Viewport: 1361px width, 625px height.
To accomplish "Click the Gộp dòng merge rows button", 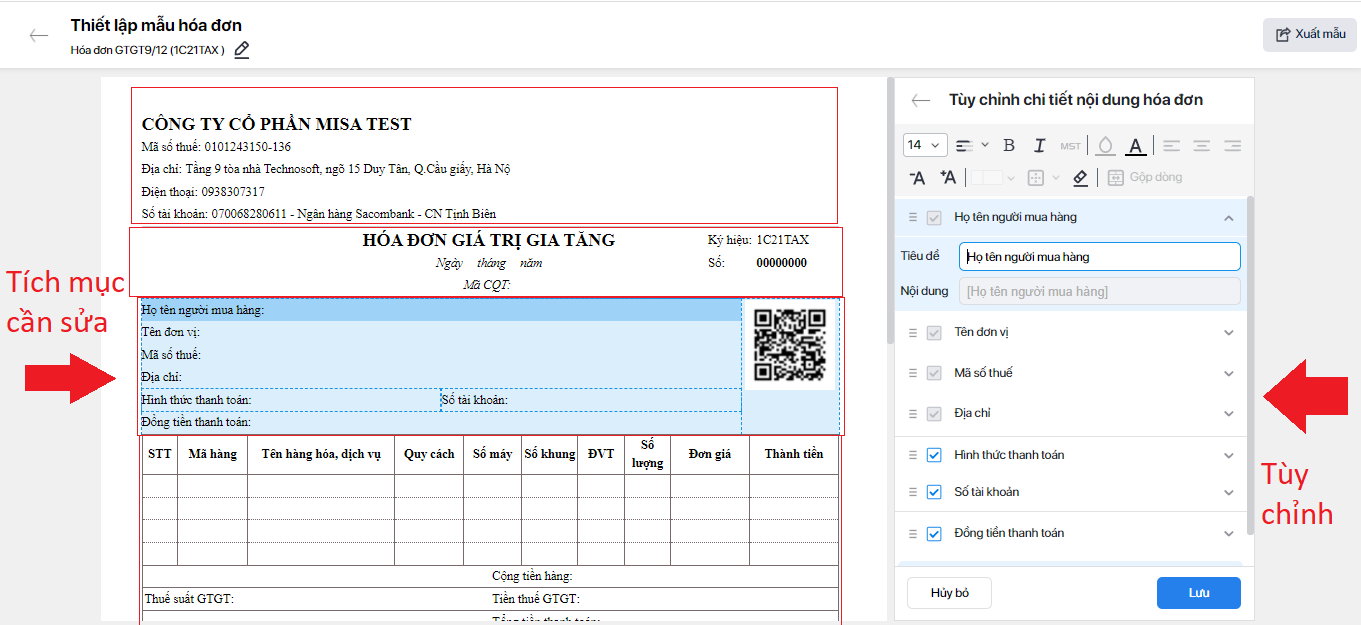I will tap(1145, 177).
